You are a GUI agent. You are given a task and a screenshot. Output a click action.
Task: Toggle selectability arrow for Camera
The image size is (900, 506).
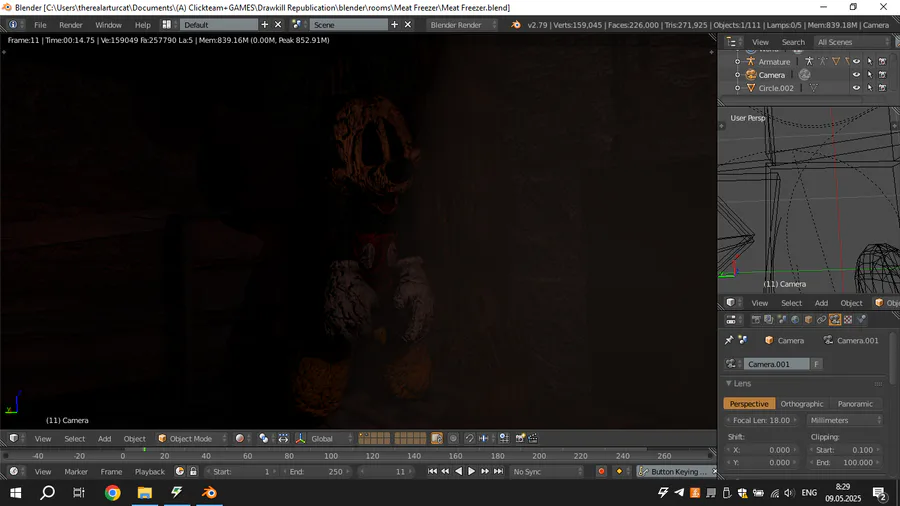[x=870, y=75]
